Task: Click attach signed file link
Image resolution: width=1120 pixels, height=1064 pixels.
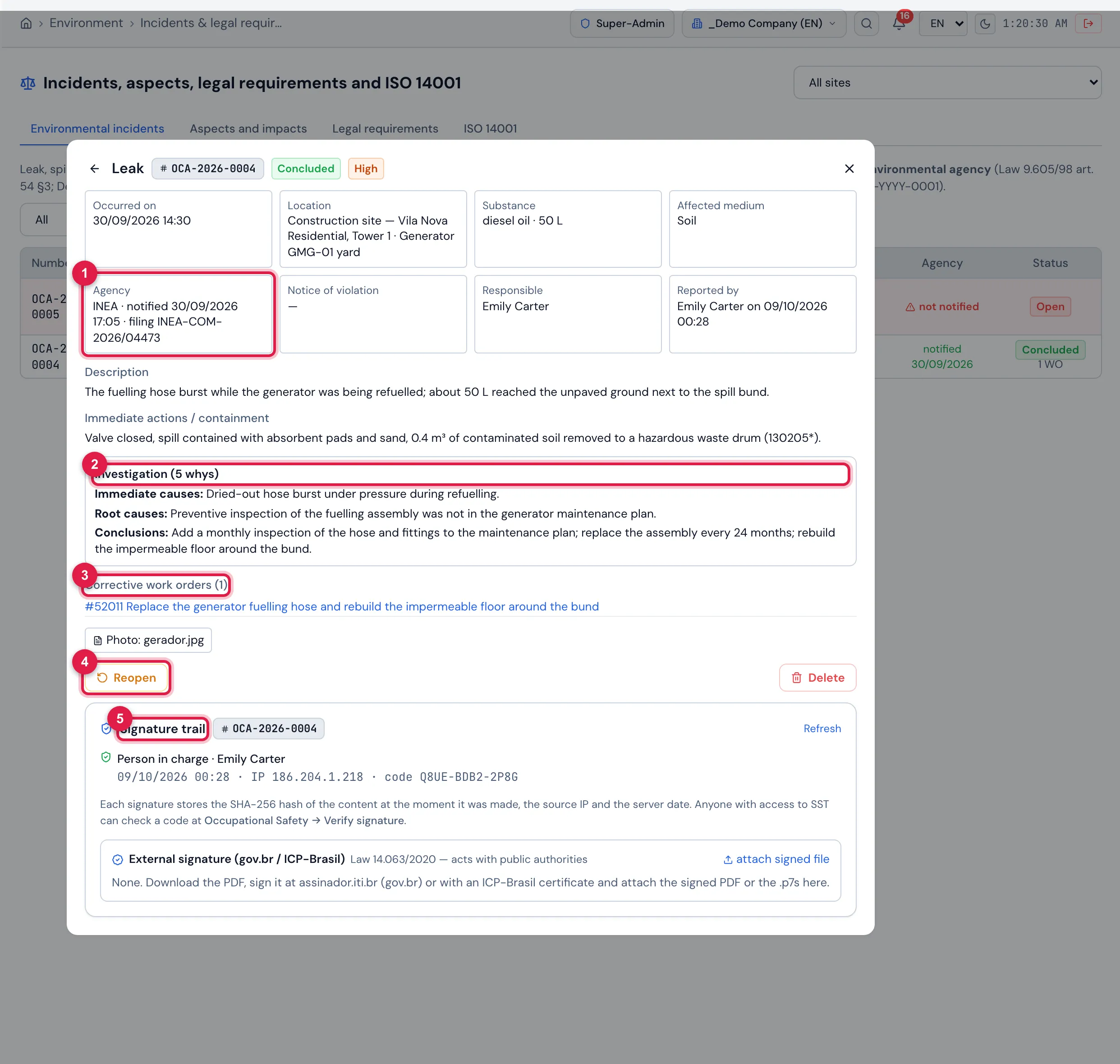Action: pos(776,860)
